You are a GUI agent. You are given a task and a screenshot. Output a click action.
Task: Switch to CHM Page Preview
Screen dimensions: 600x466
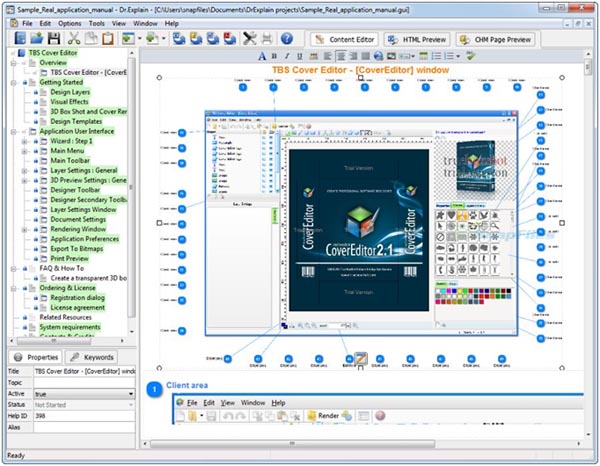pyautogui.click(x=495, y=39)
